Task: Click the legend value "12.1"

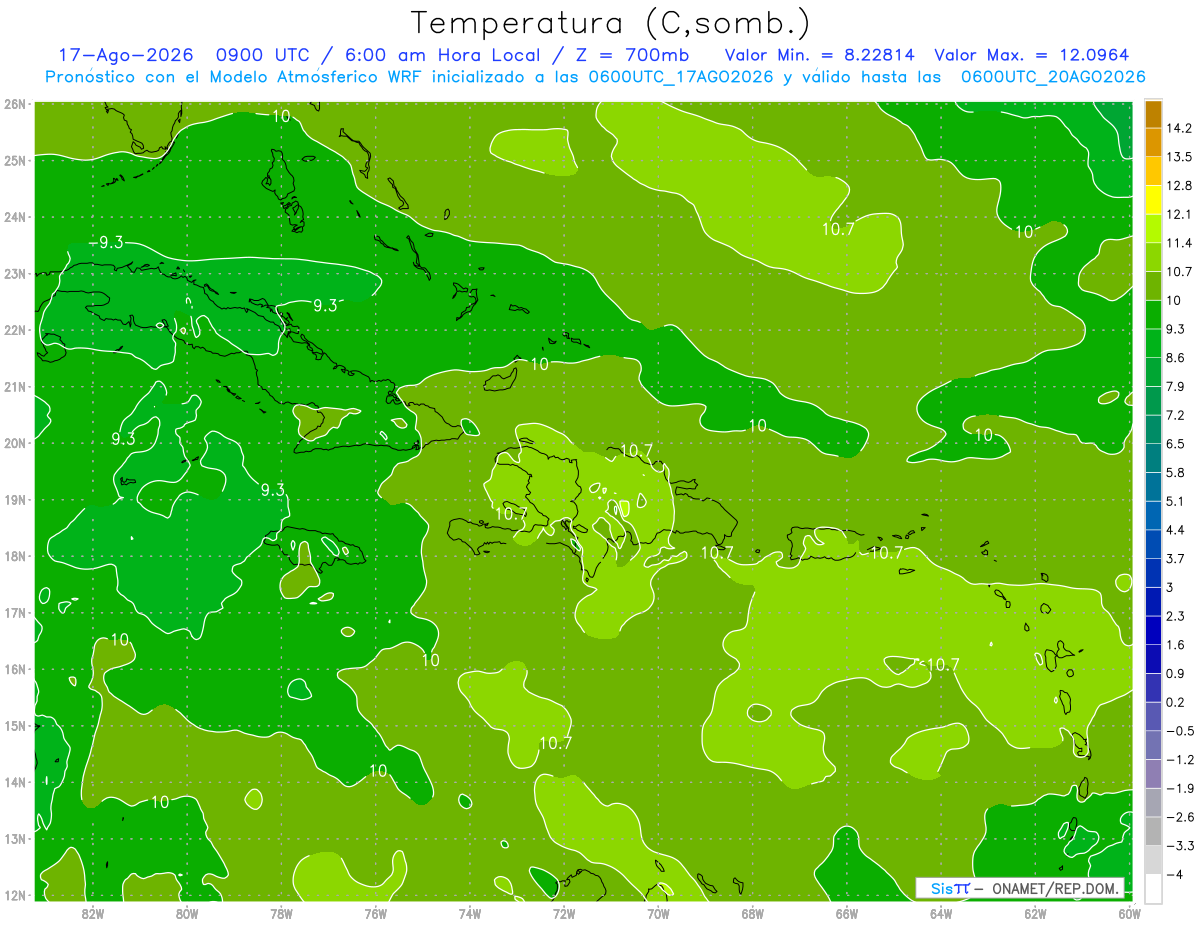Action: pyautogui.click(x=1179, y=214)
